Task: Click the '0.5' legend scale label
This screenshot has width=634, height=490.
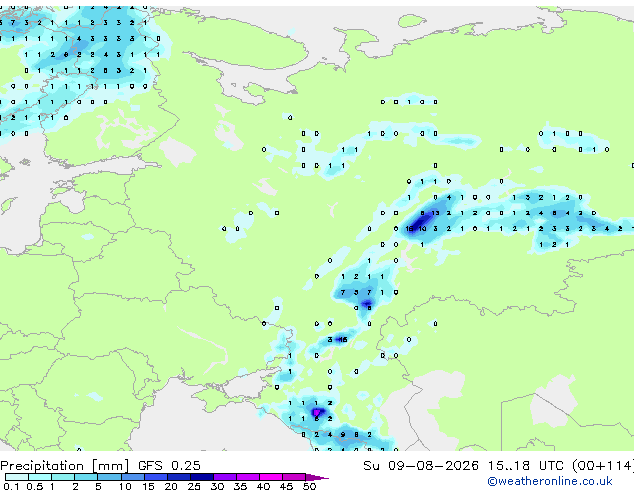Action: tap(35, 486)
